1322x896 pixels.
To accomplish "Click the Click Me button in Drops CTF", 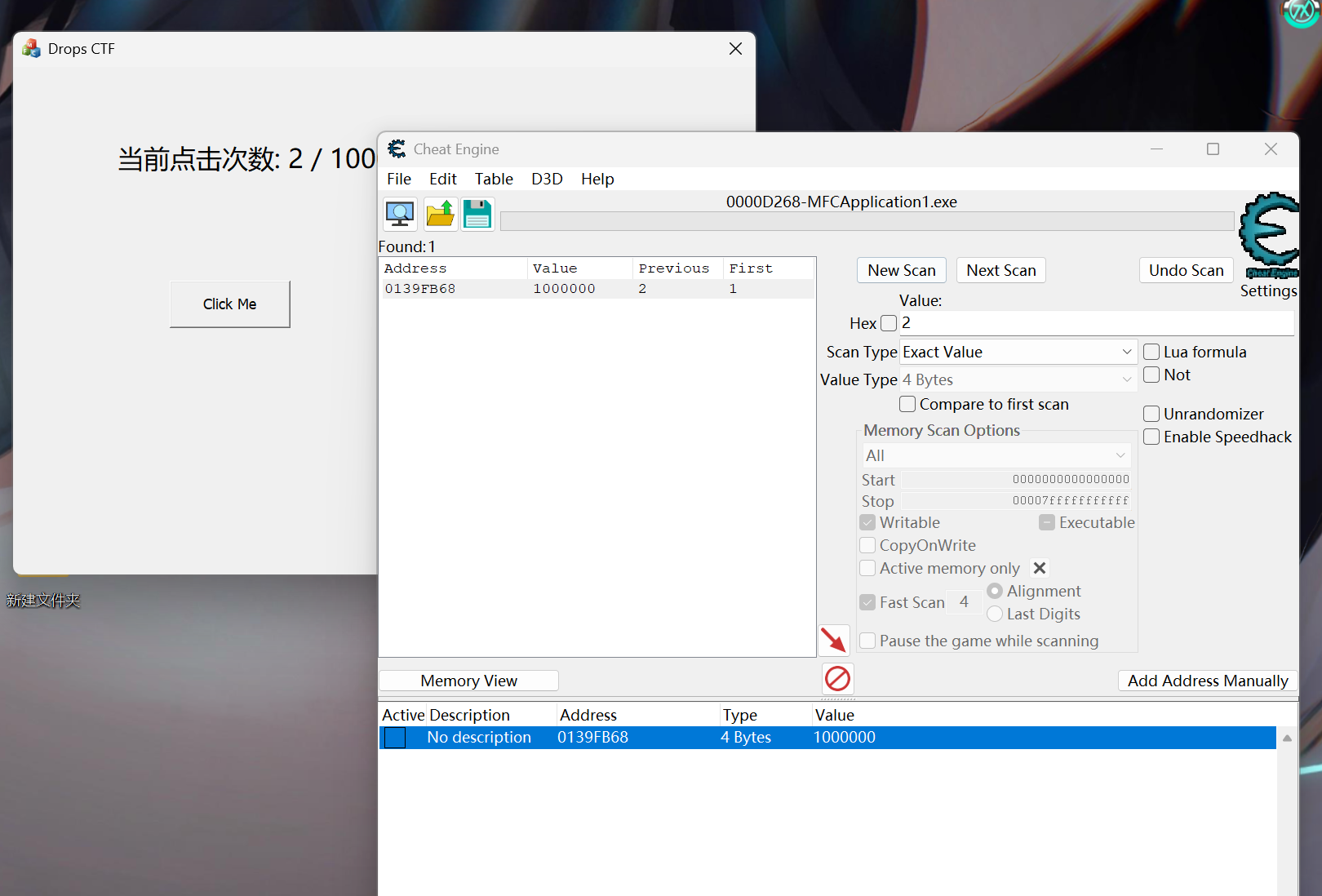I will click(229, 304).
